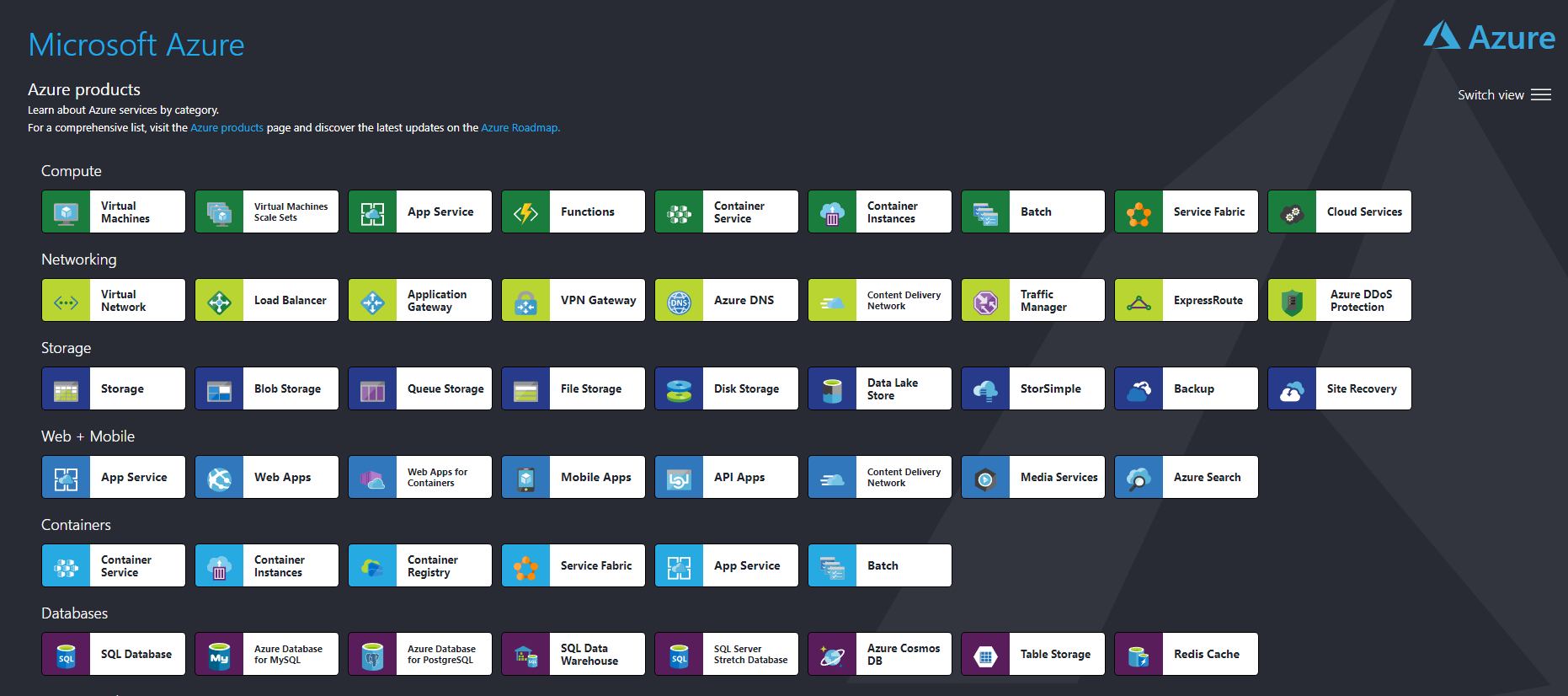Open the Switch view hamburger menu
This screenshot has height=696, width=1568.
[x=1541, y=95]
